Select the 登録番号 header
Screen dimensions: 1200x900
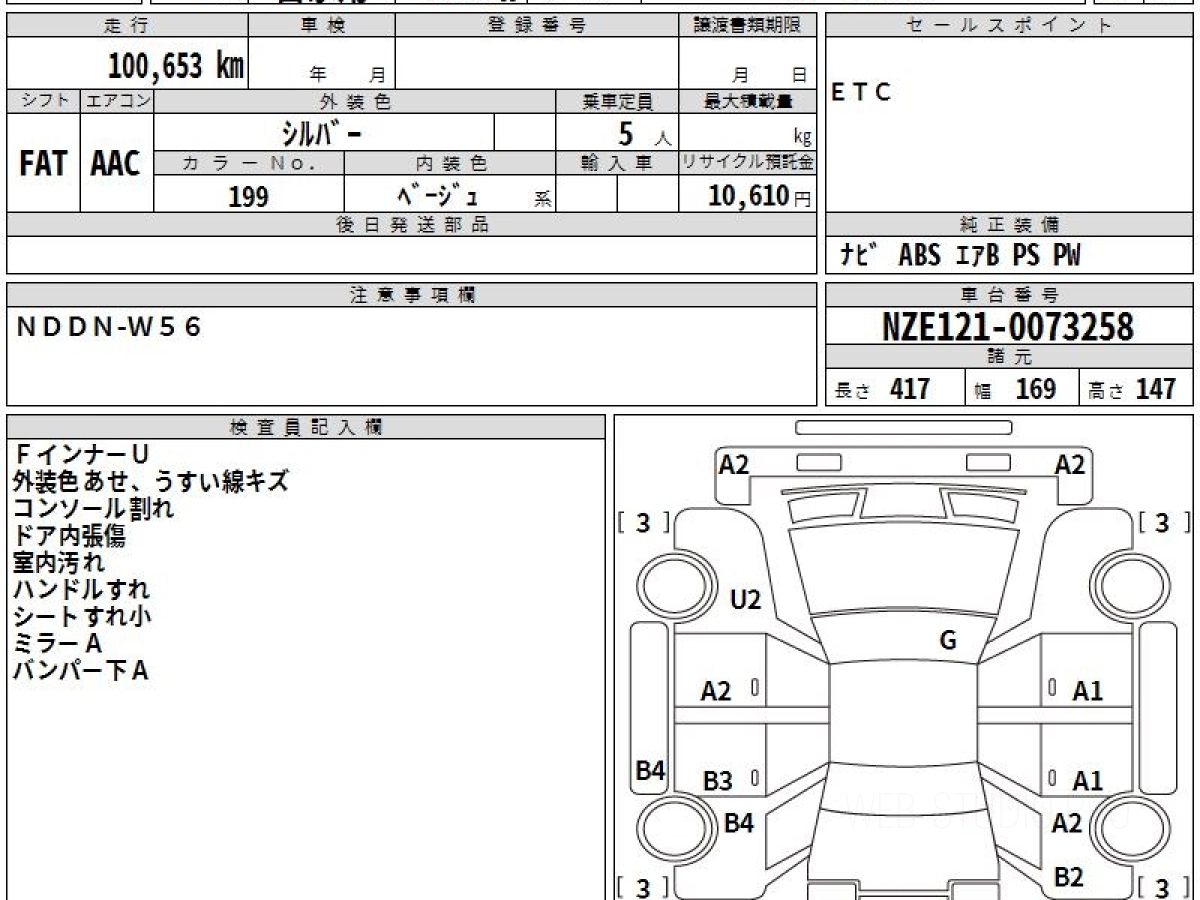click(536, 26)
